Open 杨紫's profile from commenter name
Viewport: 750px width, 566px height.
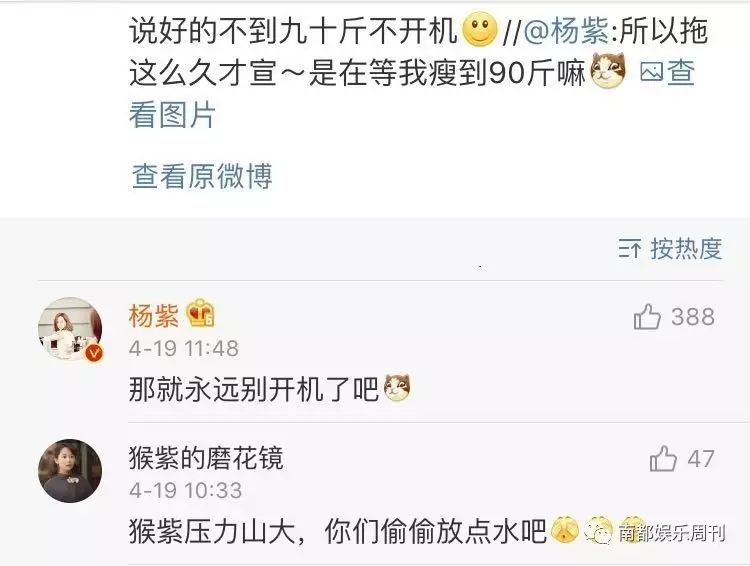pos(154,316)
